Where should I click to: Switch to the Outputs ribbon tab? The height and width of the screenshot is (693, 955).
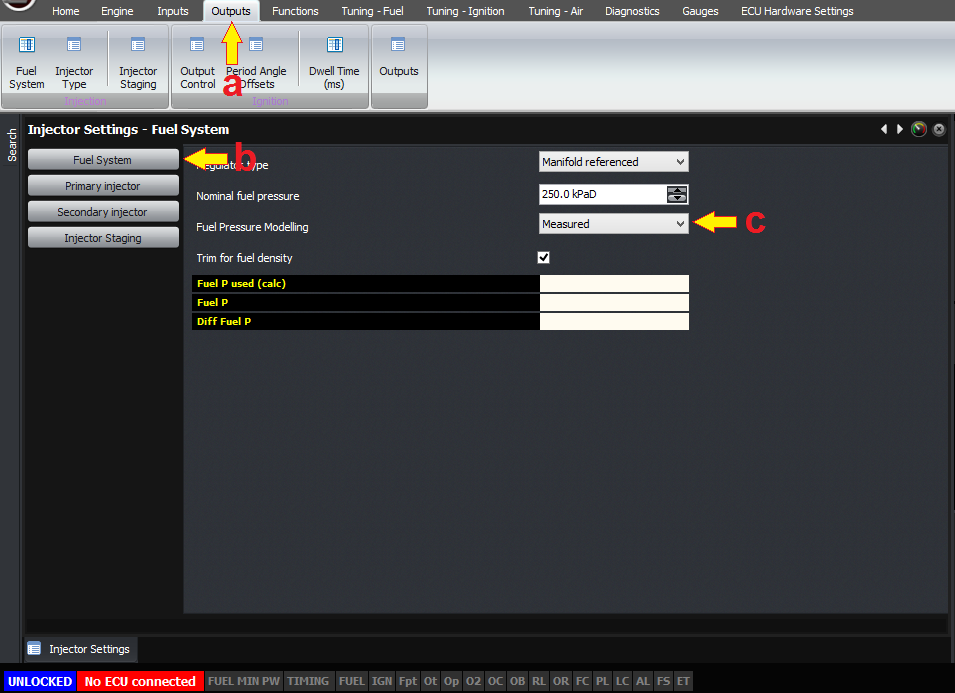[231, 11]
